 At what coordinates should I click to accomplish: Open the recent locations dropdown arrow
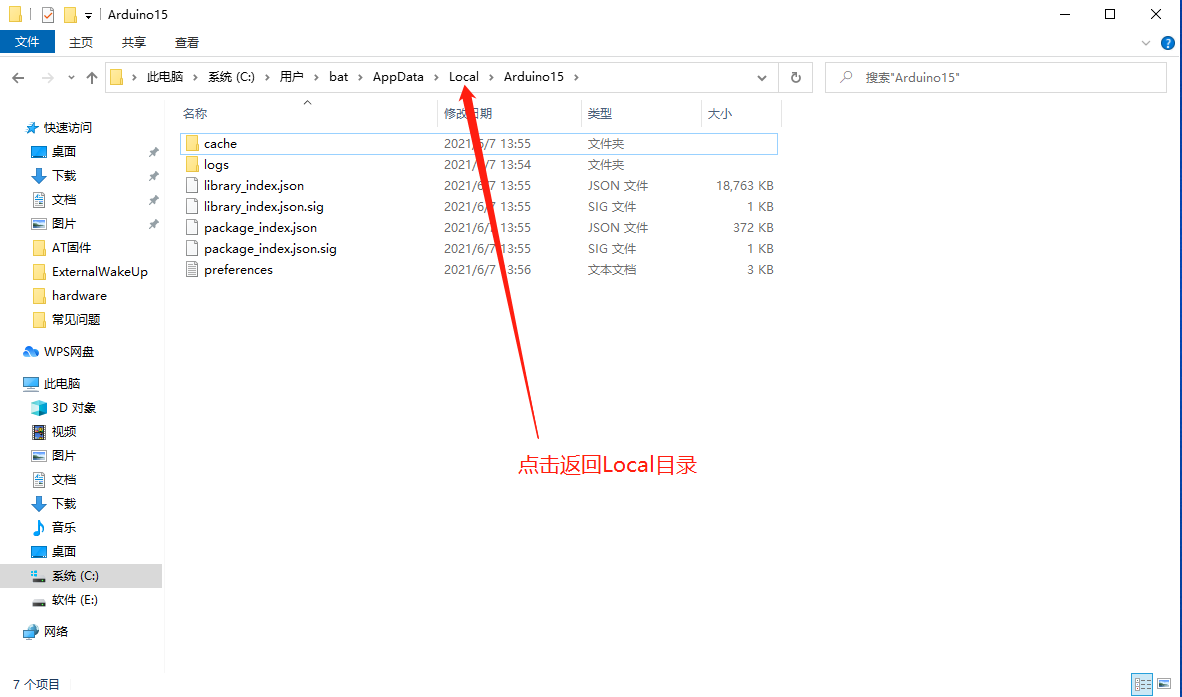tap(71, 78)
